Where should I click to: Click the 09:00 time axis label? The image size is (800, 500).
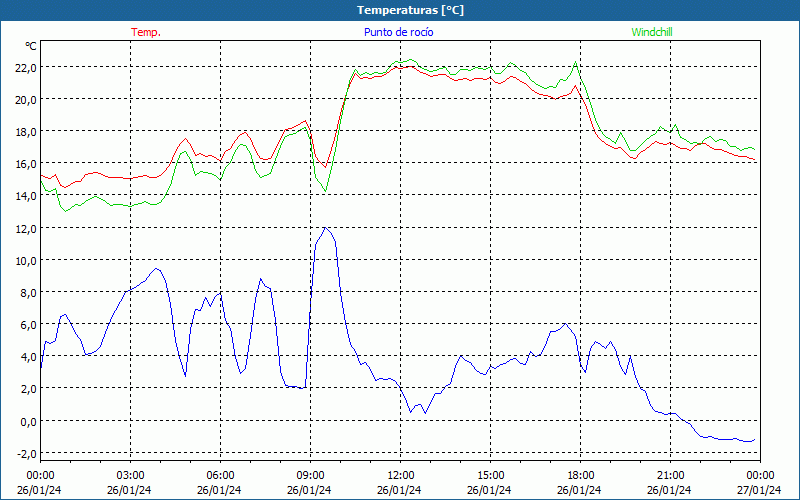coord(310,475)
